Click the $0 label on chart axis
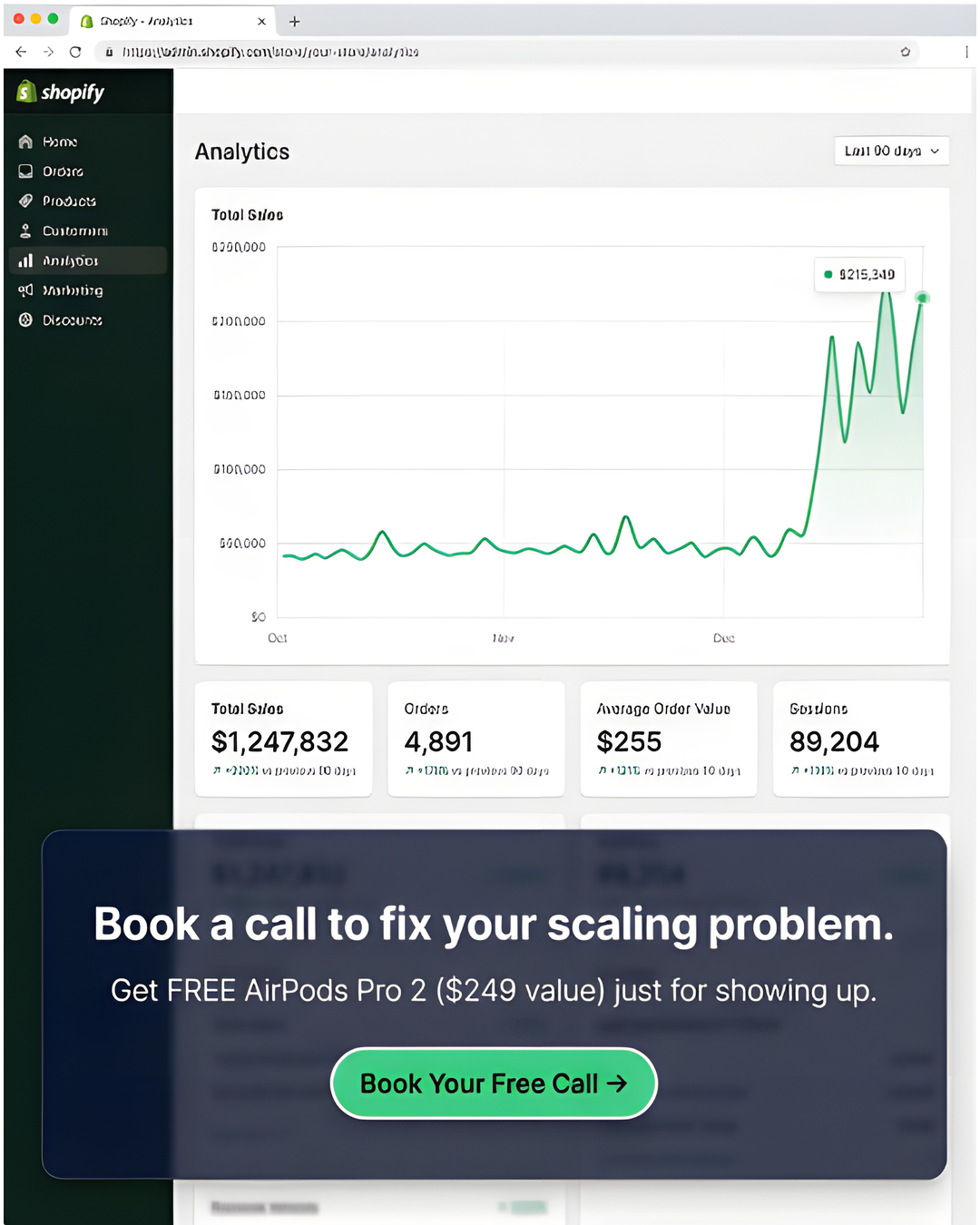Image resolution: width=980 pixels, height=1225 pixels. (259, 617)
